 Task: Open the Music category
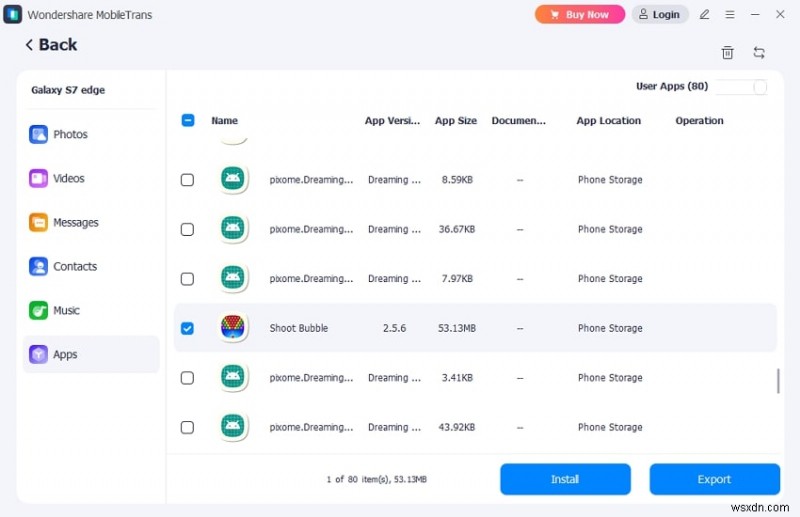(91, 310)
